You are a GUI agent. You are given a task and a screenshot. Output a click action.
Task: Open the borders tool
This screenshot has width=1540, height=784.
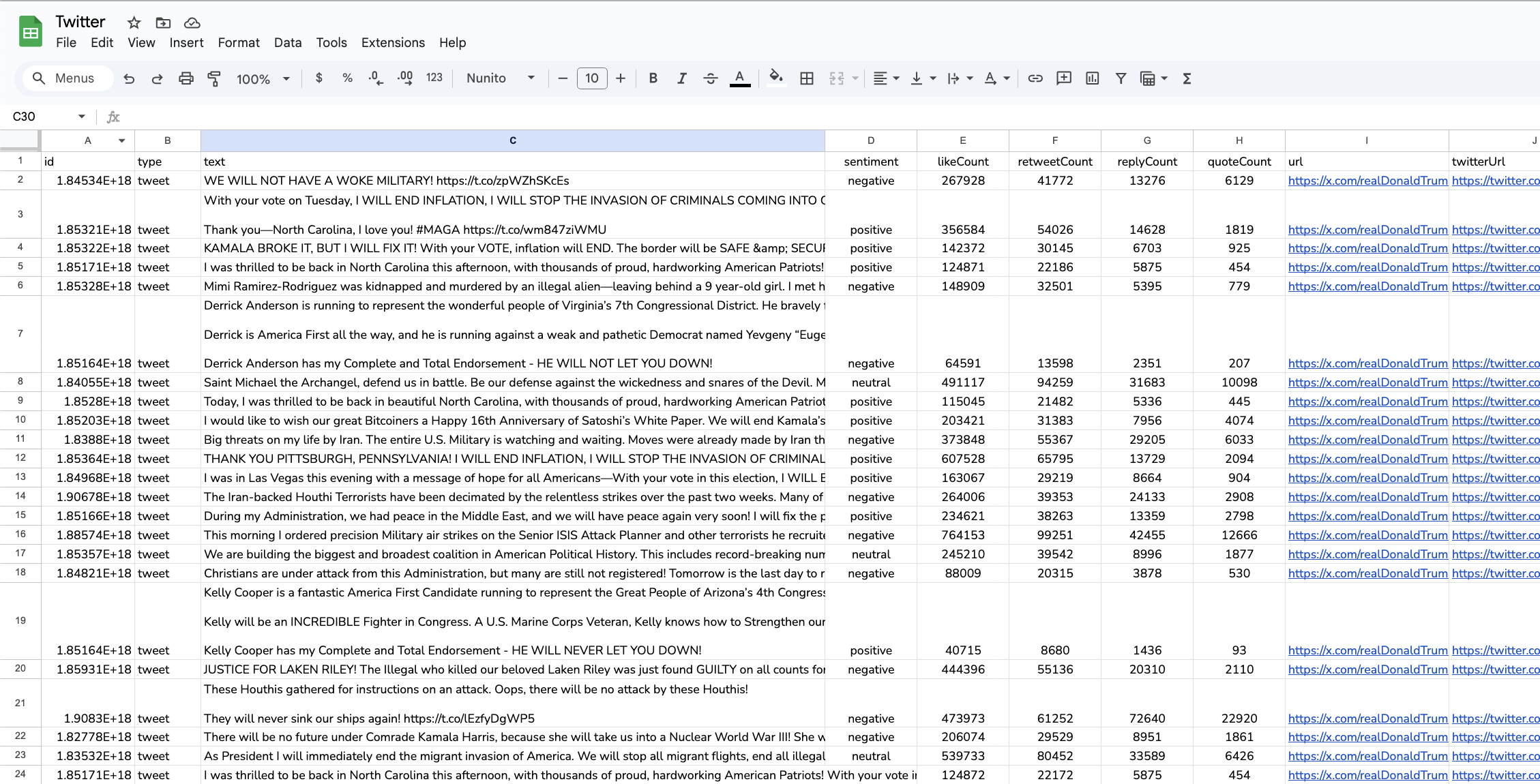tap(807, 78)
